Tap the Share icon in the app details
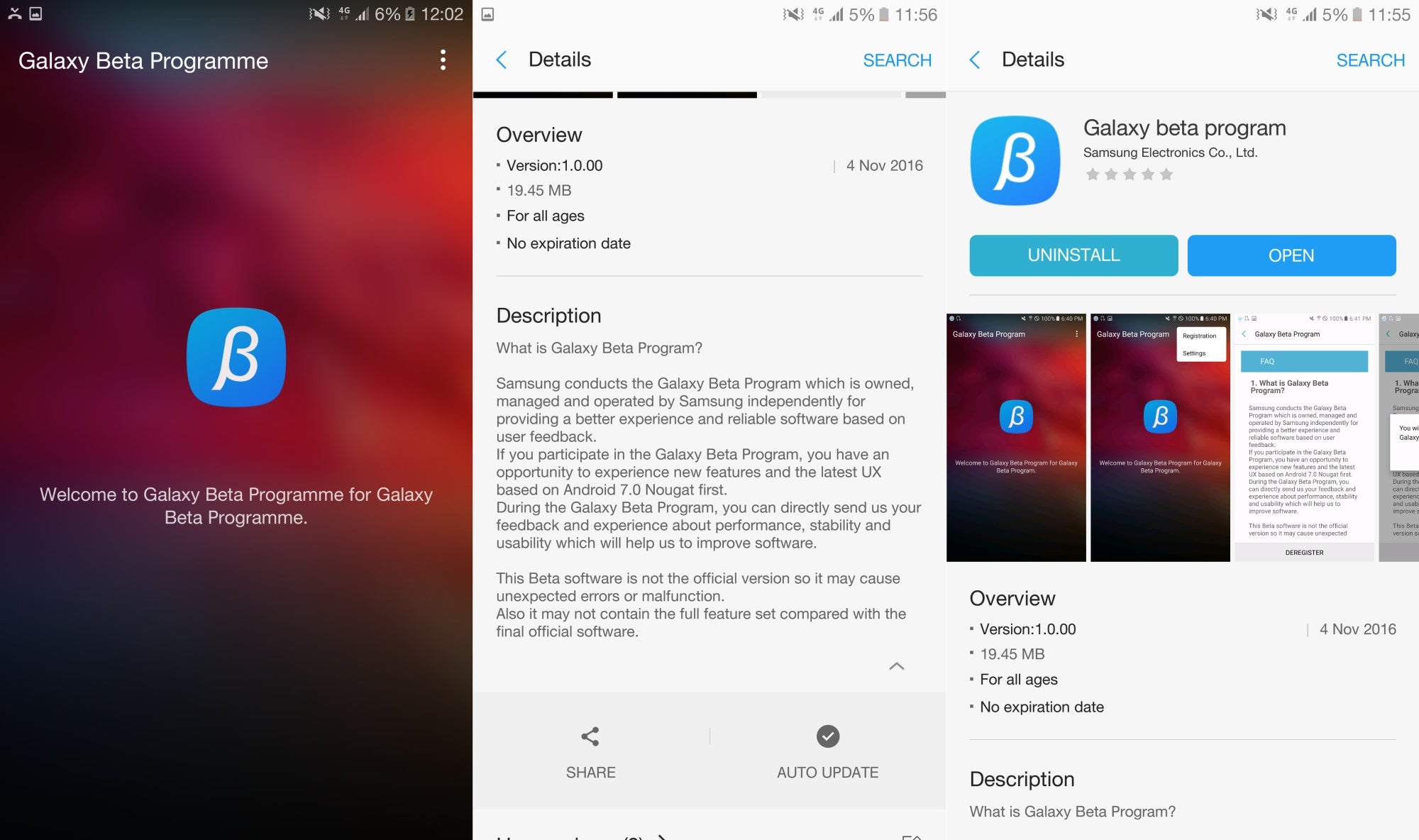Screen dimensions: 1419x840 point(589,736)
